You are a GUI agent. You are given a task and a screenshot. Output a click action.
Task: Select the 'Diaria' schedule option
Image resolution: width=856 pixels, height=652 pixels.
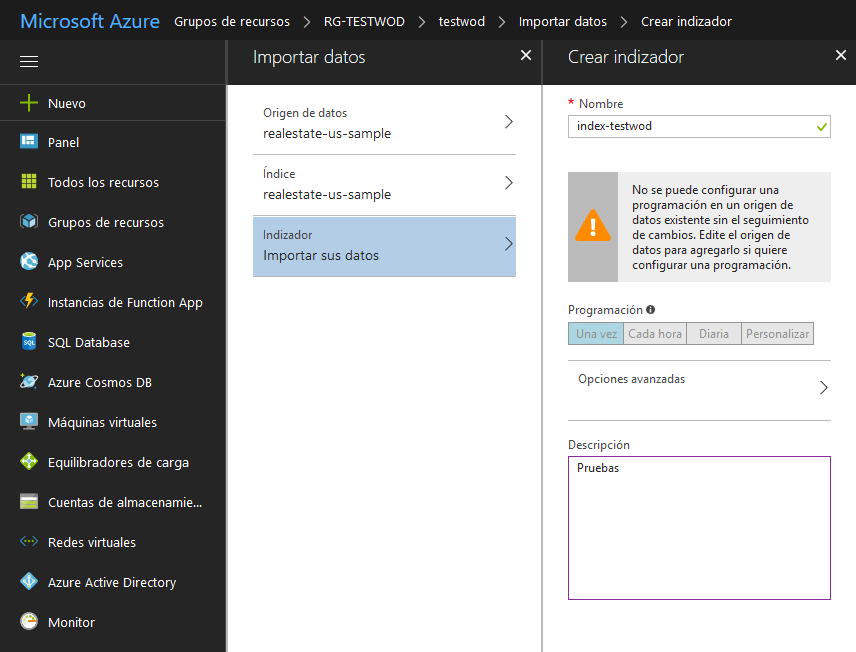point(714,334)
